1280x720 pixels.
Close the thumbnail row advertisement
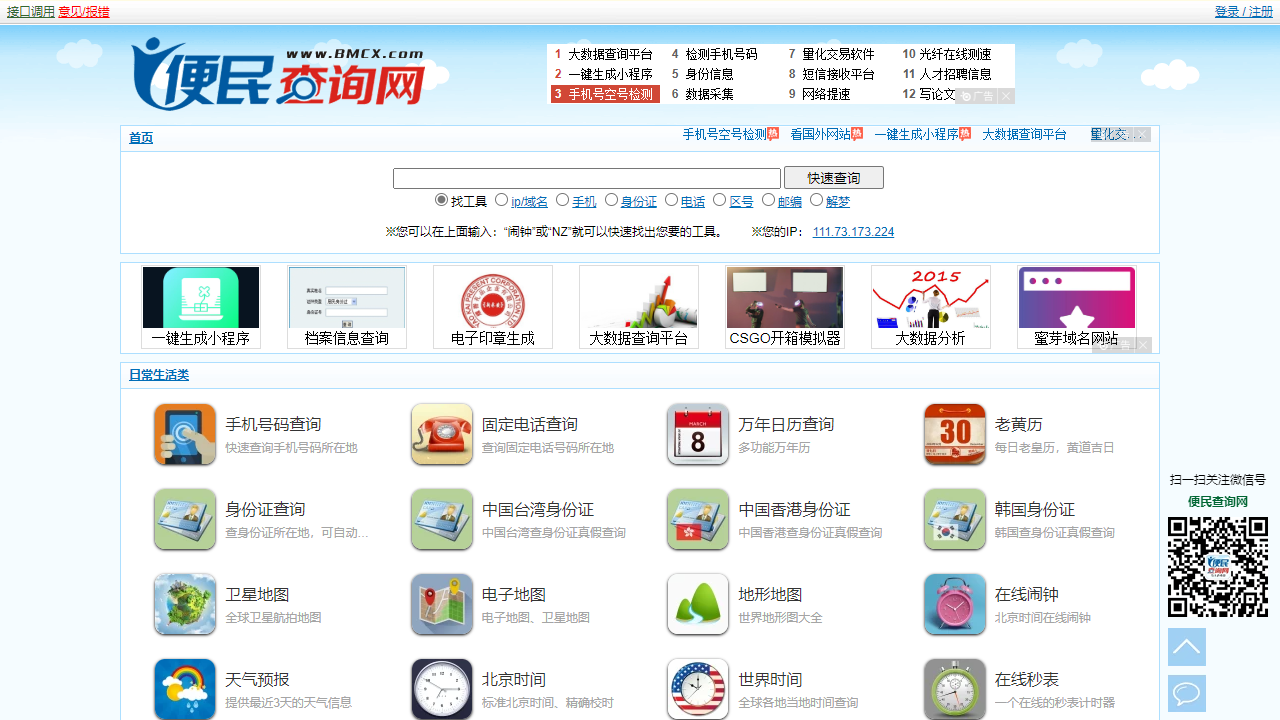(x=1143, y=345)
